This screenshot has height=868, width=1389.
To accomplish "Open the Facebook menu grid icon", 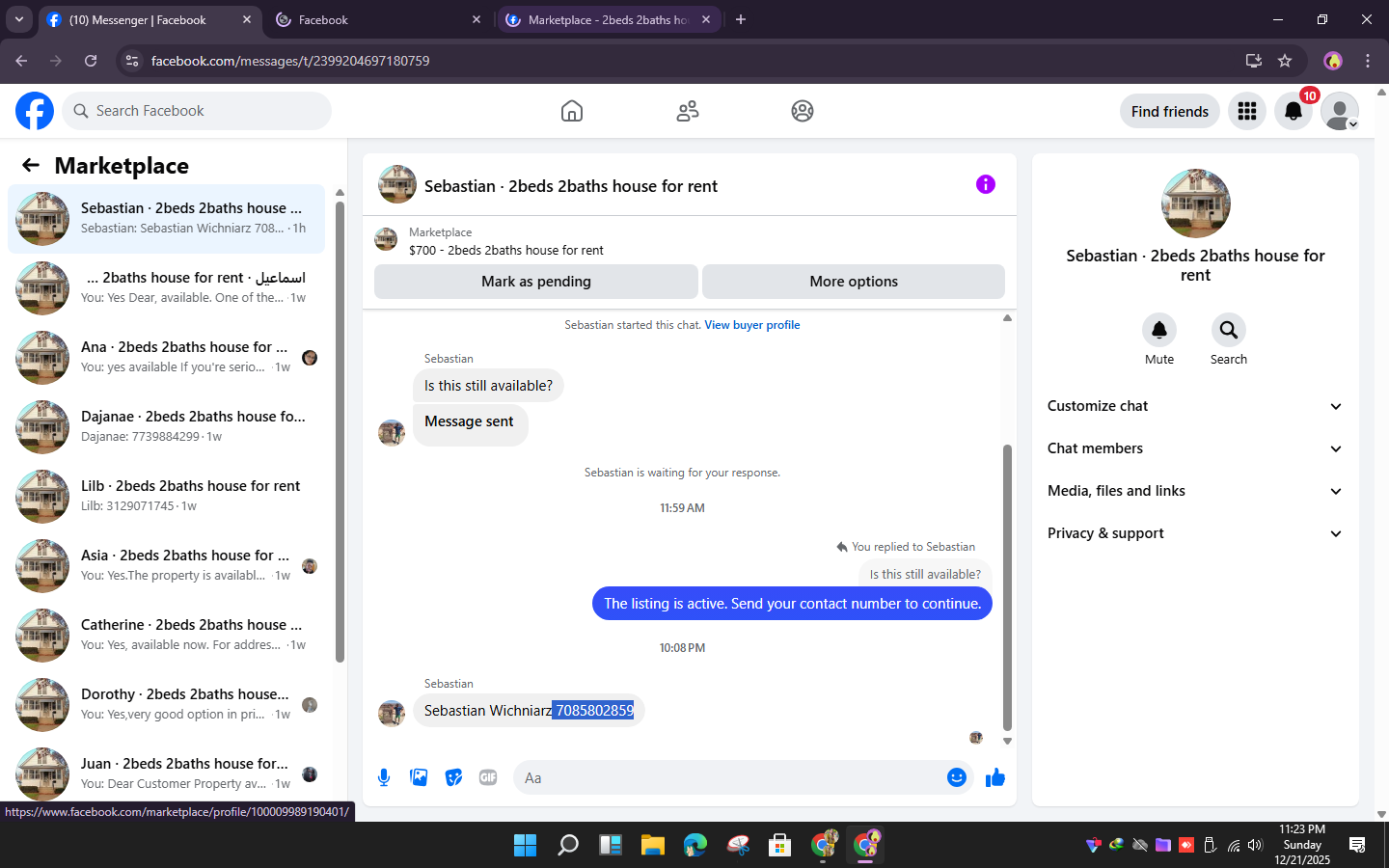I will coord(1247,111).
